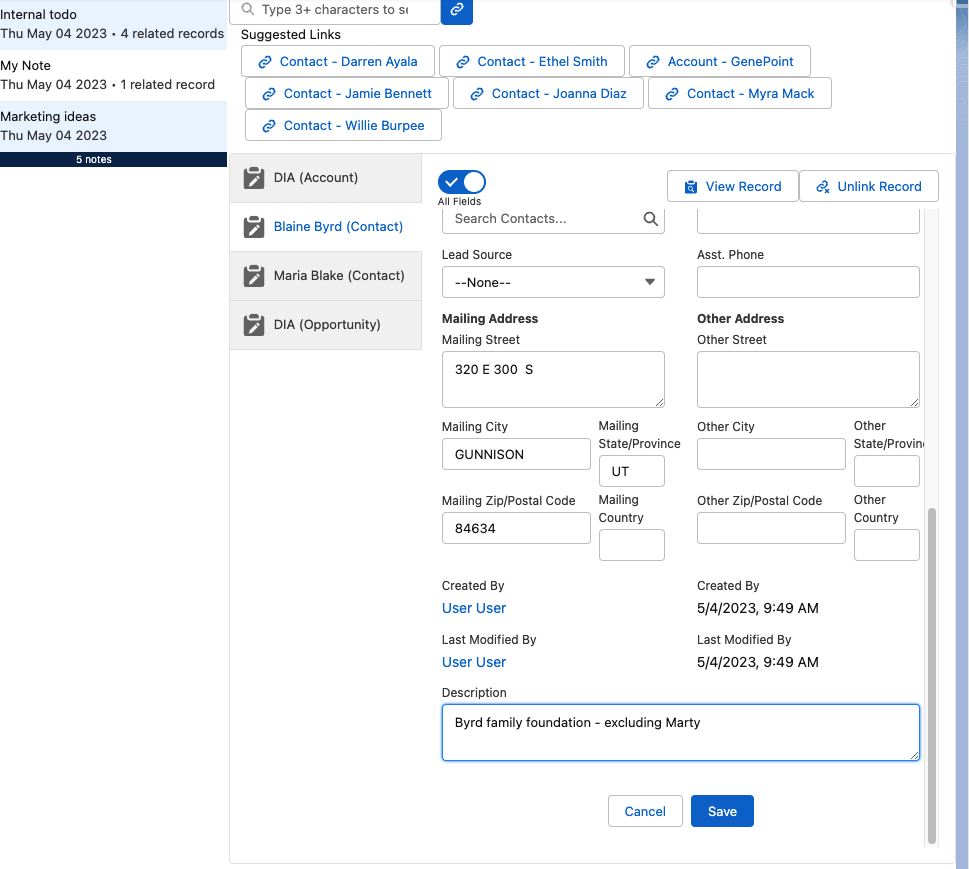Toggle the All Fields switch off
969x869 pixels.
click(x=462, y=182)
